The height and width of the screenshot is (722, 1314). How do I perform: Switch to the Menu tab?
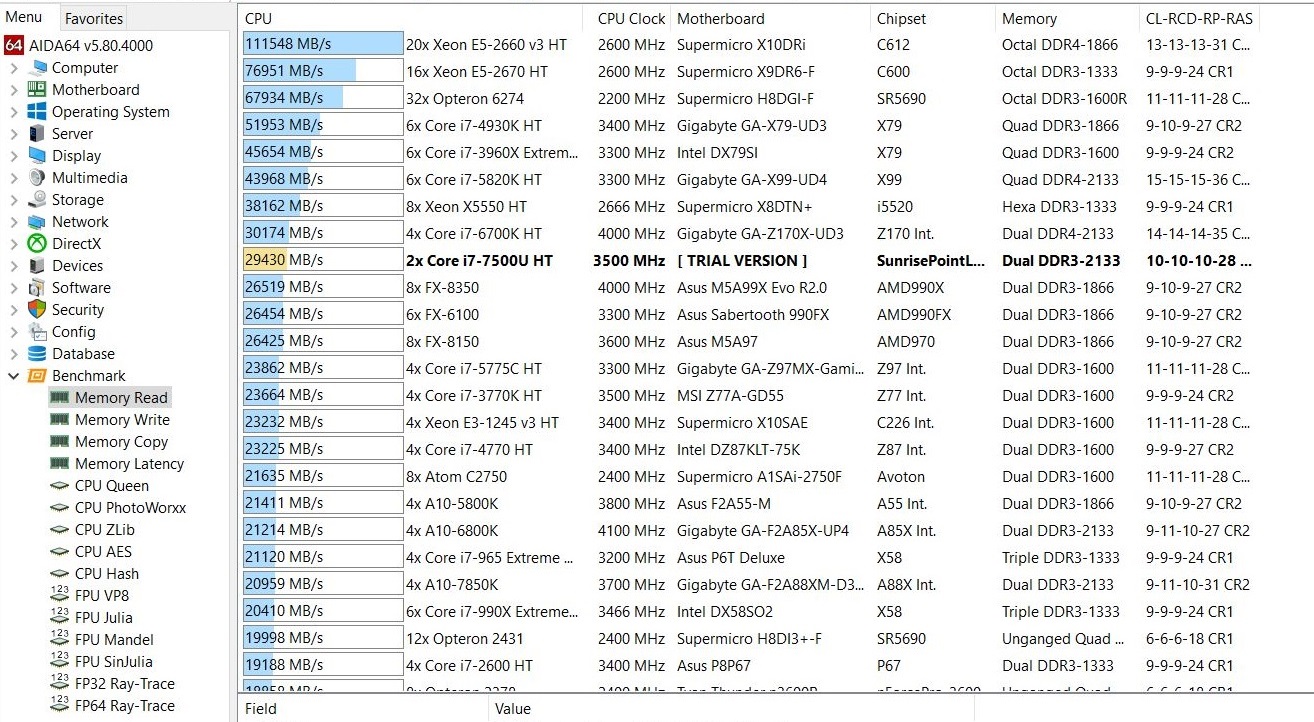[24, 17]
